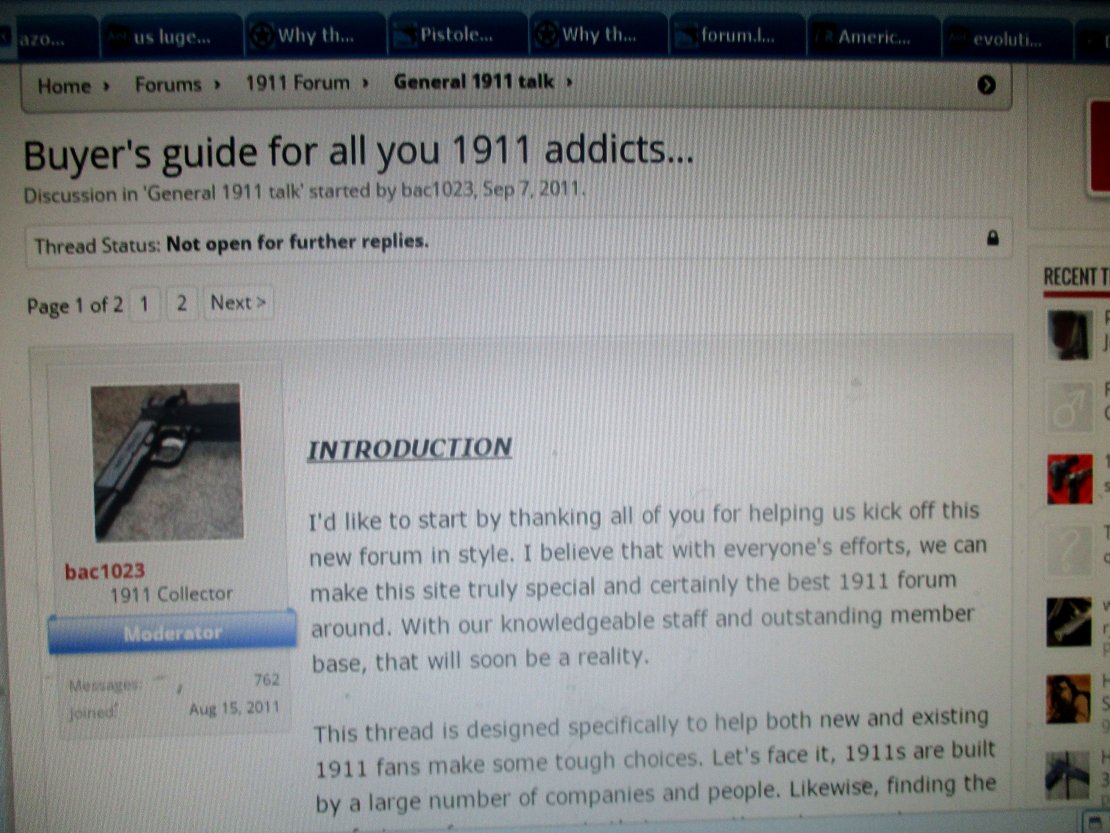
Task: Open the red-background gun avatar in sidebar
Action: click(x=1069, y=478)
